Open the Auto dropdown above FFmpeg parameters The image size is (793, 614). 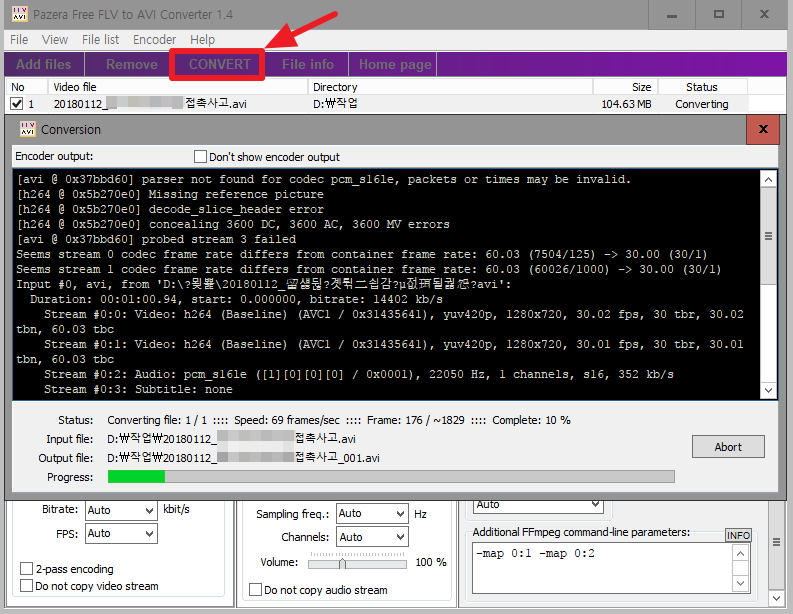click(x=538, y=505)
